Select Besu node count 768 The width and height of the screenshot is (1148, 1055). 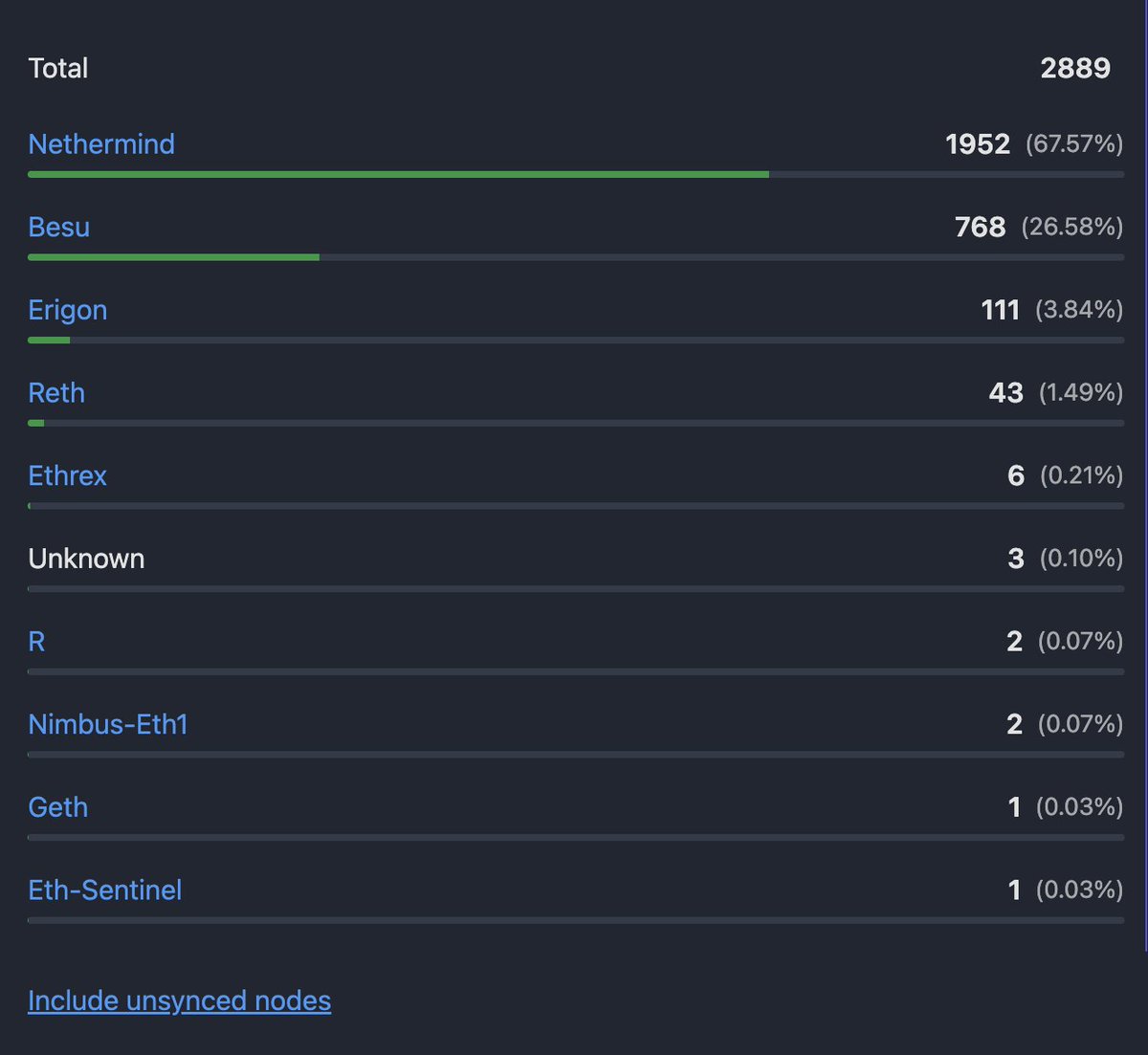981,228
